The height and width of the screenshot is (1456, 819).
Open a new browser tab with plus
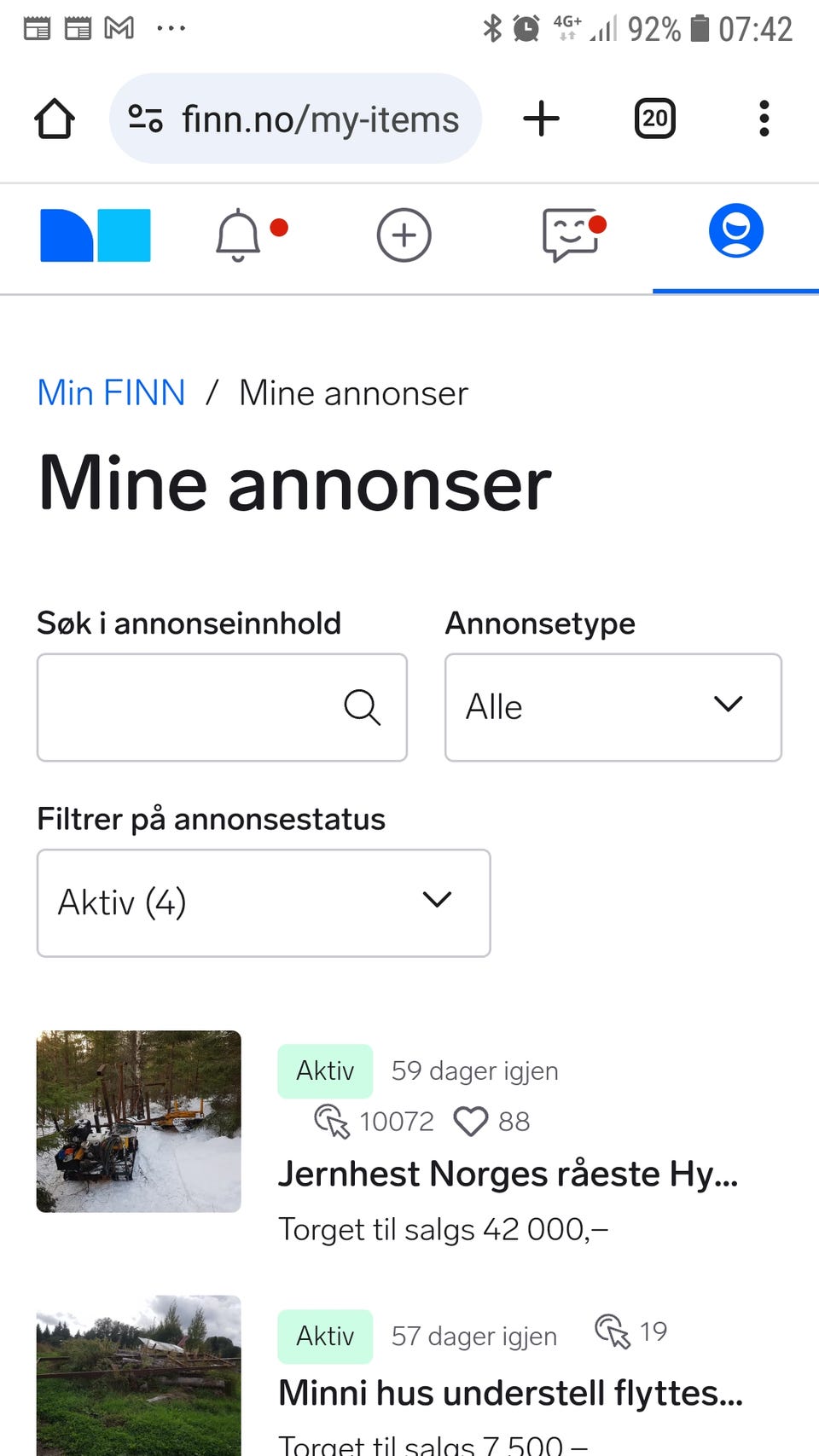pyautogui.click(x=541, y=119)
